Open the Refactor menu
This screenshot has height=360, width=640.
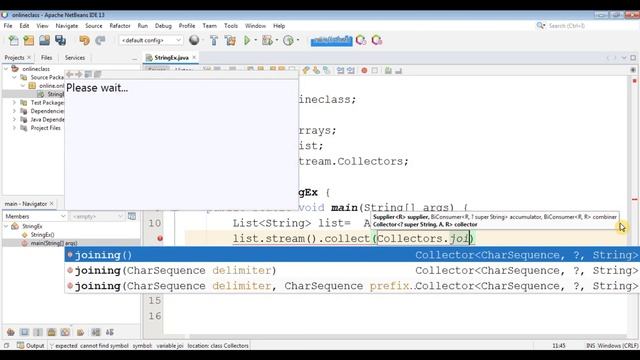tap(120, 26)
